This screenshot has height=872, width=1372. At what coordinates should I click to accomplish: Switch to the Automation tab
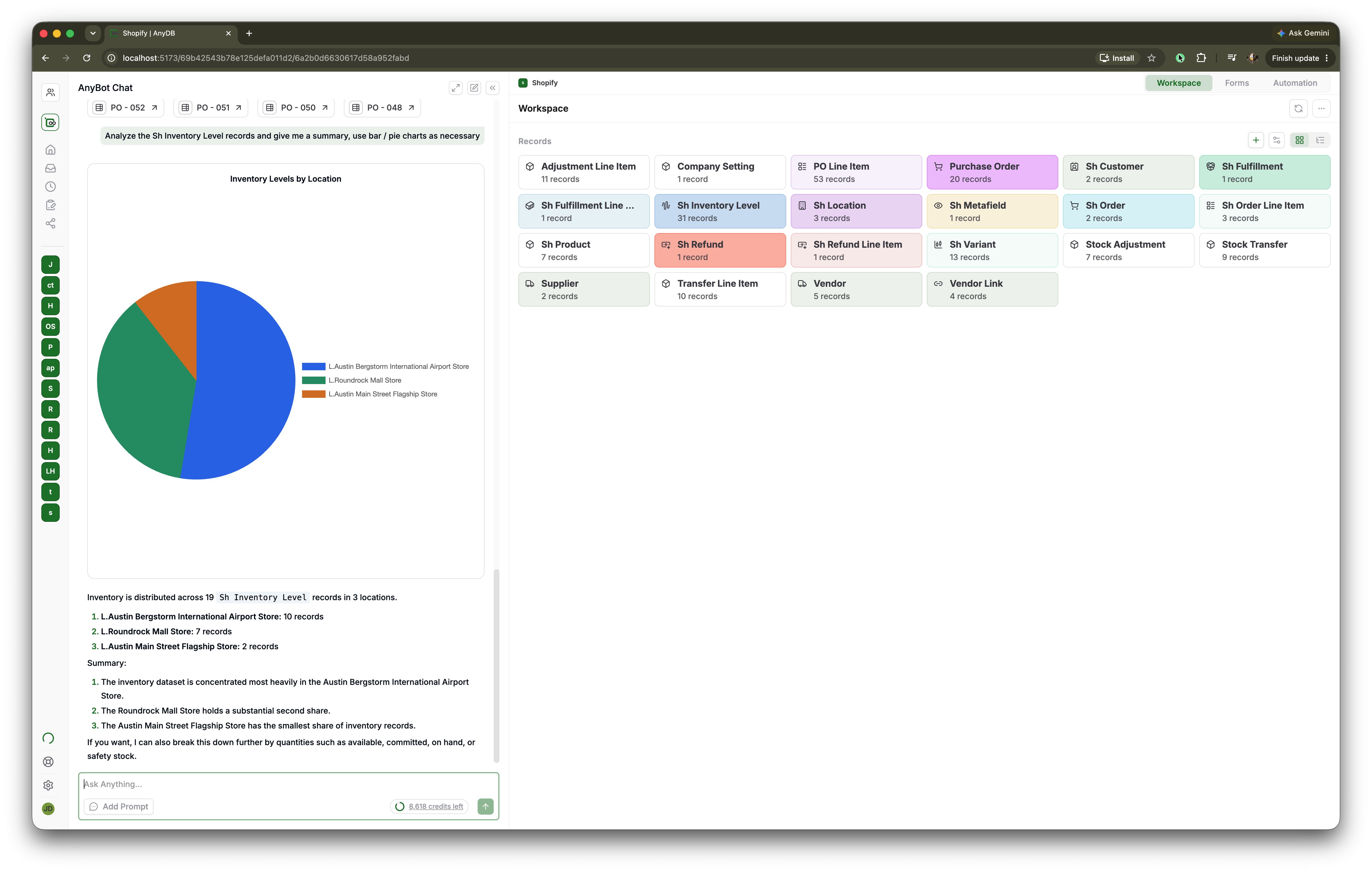(x=1295, y=83)
